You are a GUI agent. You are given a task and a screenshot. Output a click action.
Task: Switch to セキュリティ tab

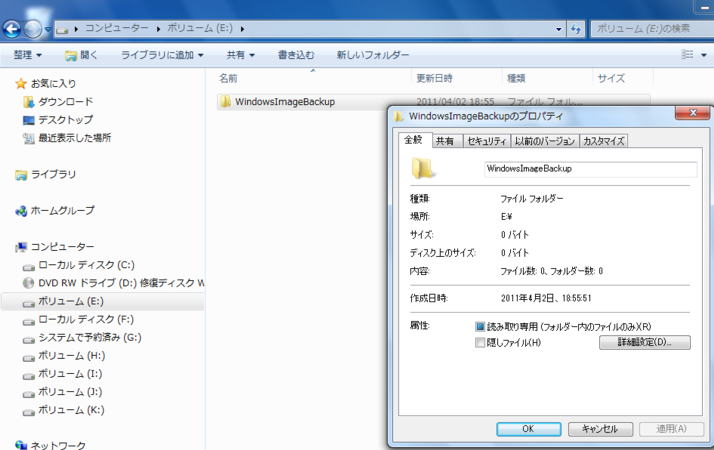(487, 141)
